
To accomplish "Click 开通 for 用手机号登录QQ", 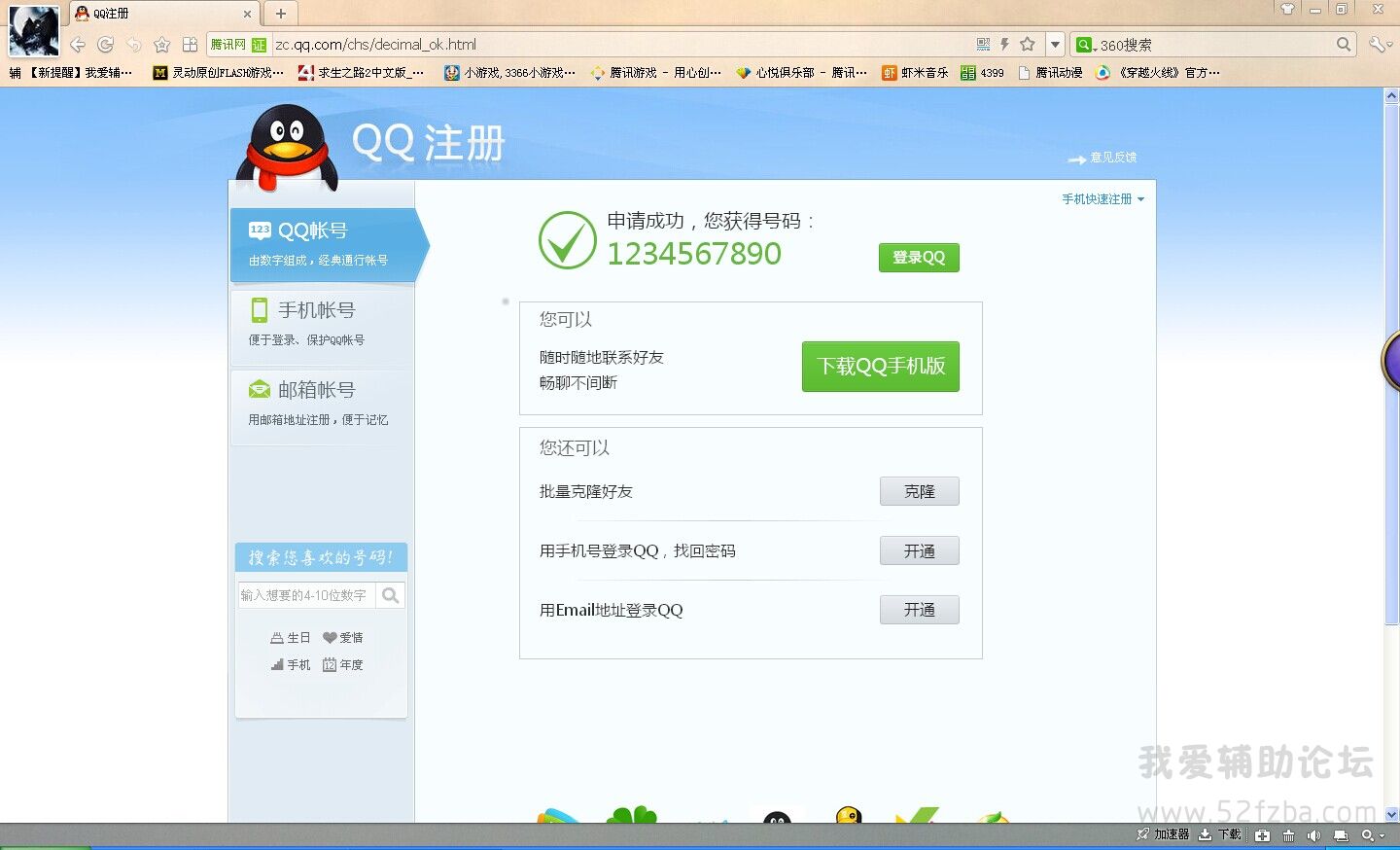I will tap(920, 550).
